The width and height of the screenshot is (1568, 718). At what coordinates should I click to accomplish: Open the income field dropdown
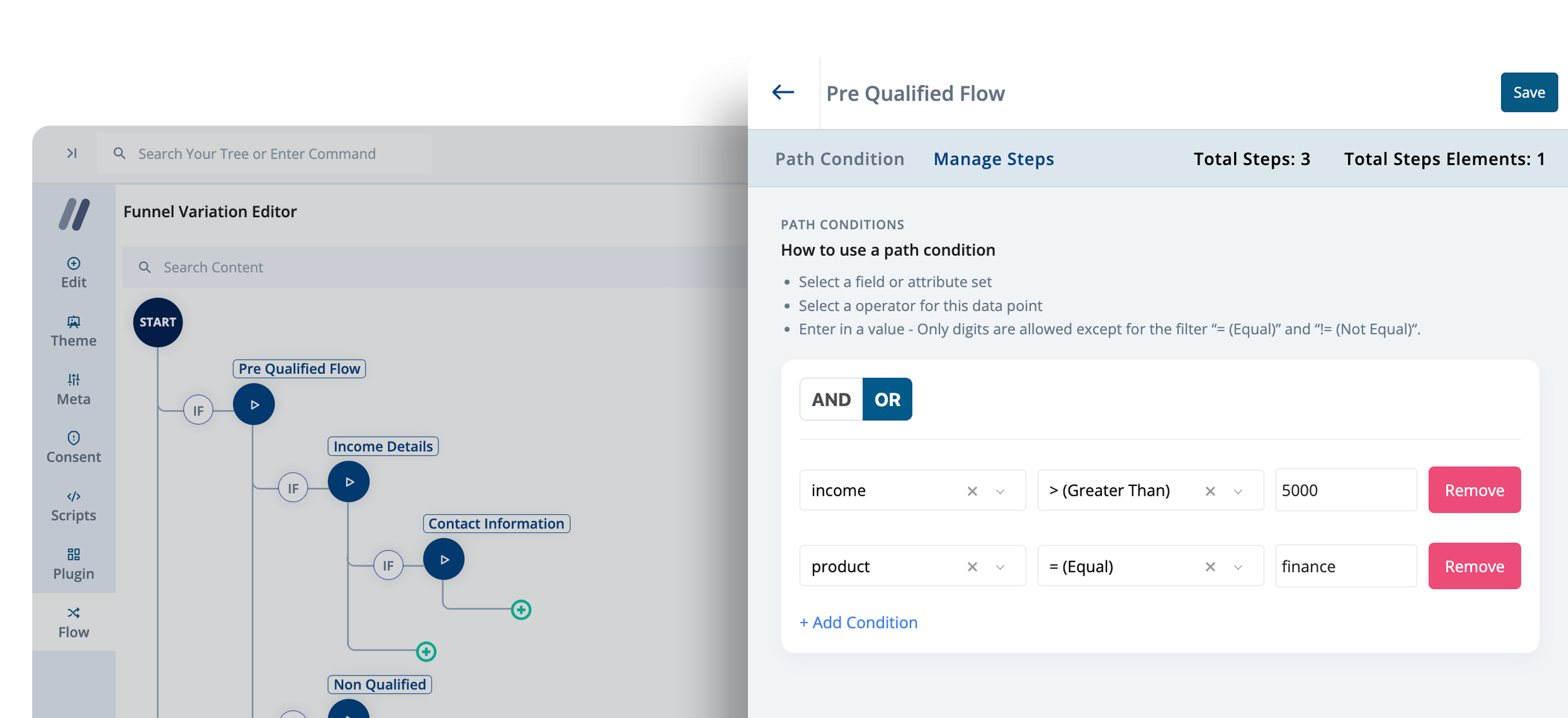(1001, 490)
